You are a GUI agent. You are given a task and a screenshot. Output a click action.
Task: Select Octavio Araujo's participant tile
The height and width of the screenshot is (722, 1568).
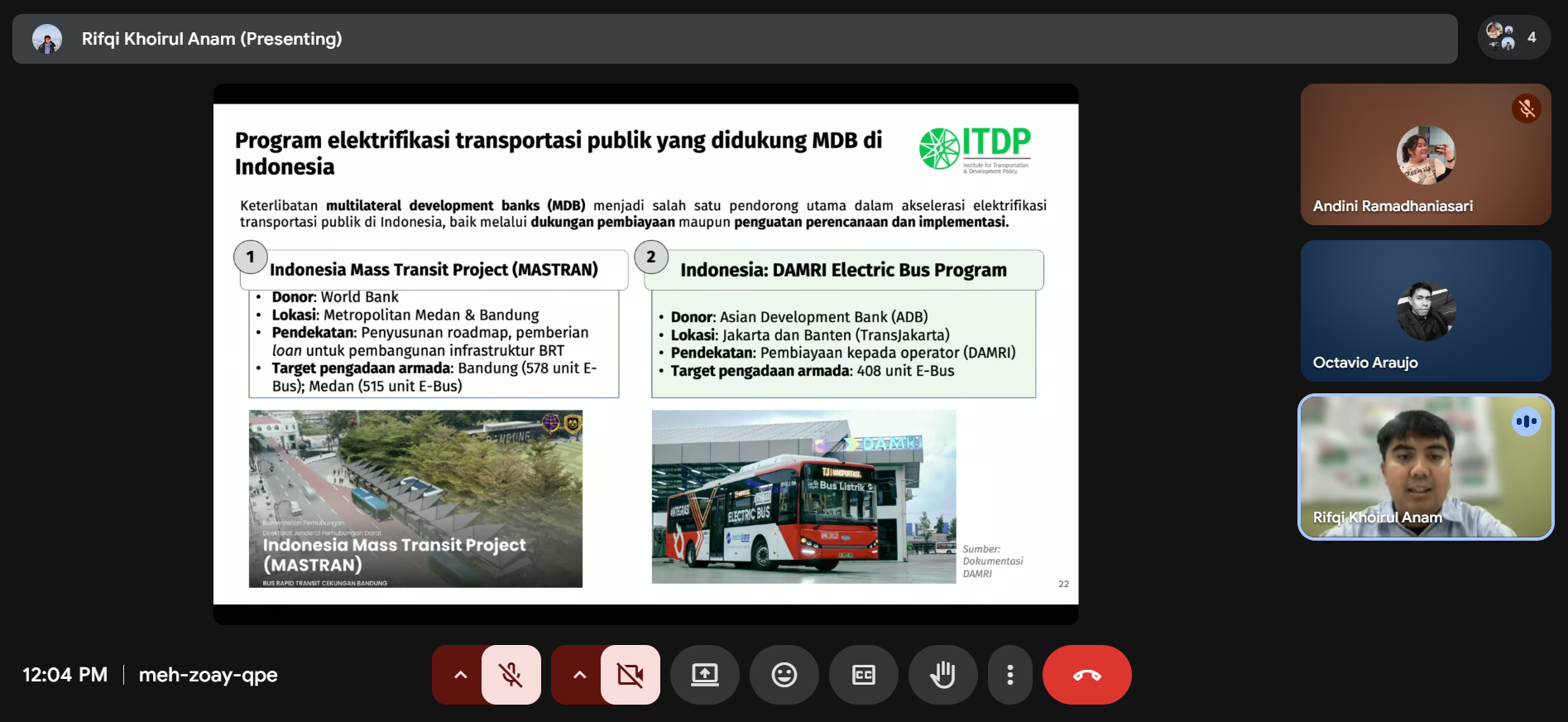(1425, 310)
